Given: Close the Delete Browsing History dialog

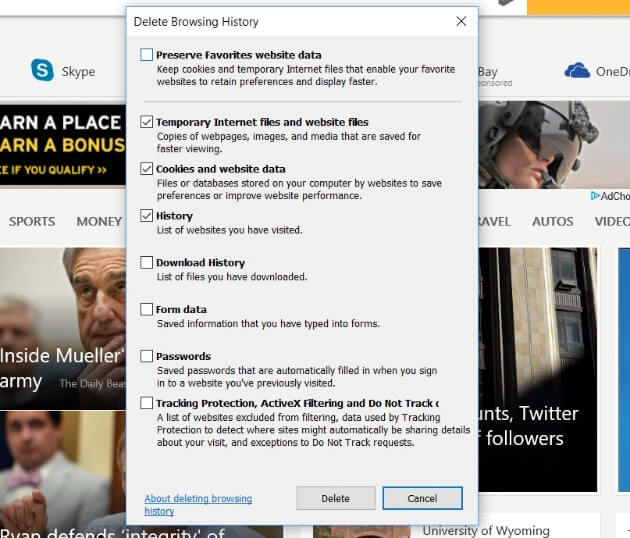Looking at the screenshot, I should [461, 21].
